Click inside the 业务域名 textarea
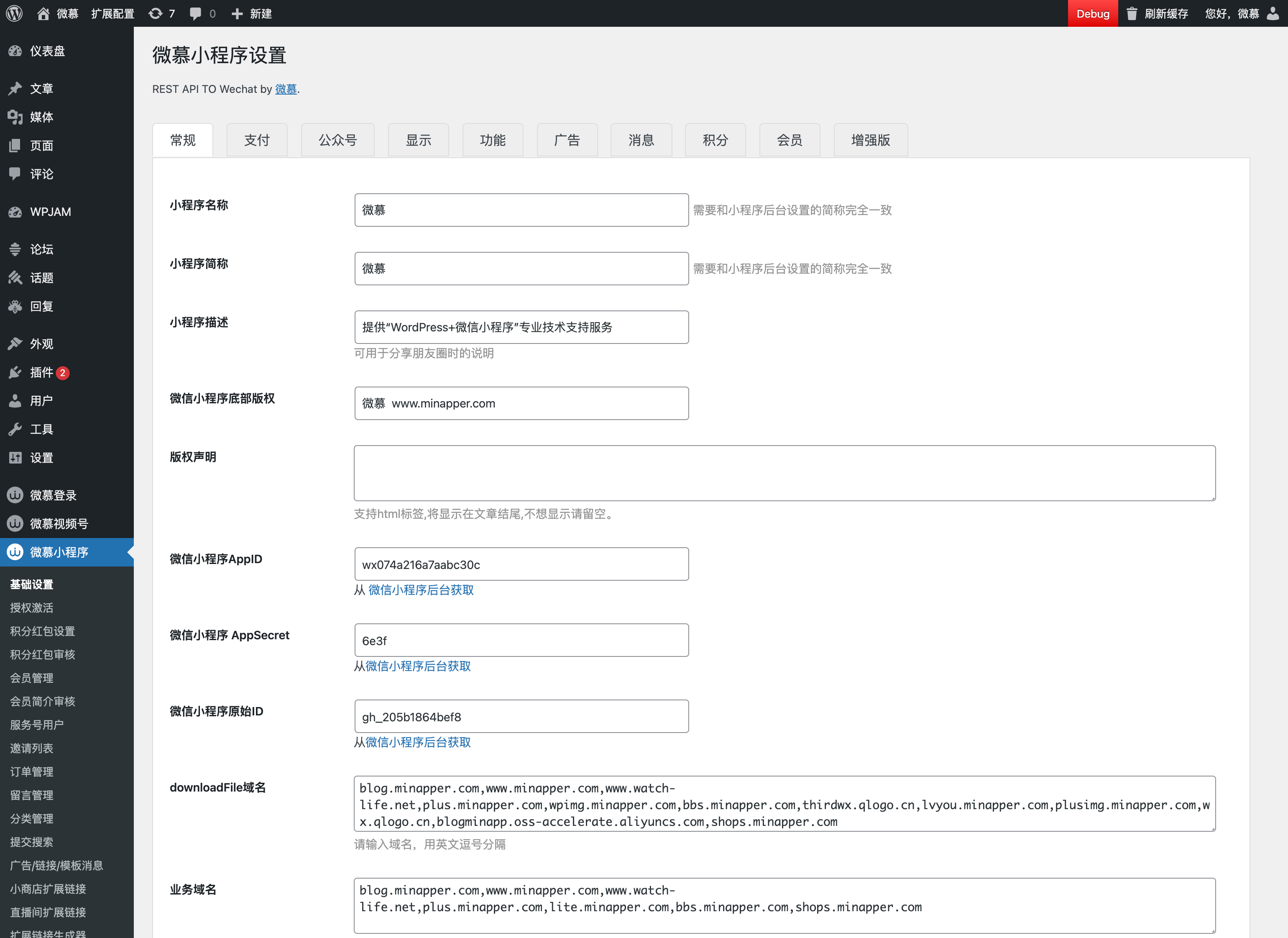The image size is (1288, 938). click(x=785, y=906)
